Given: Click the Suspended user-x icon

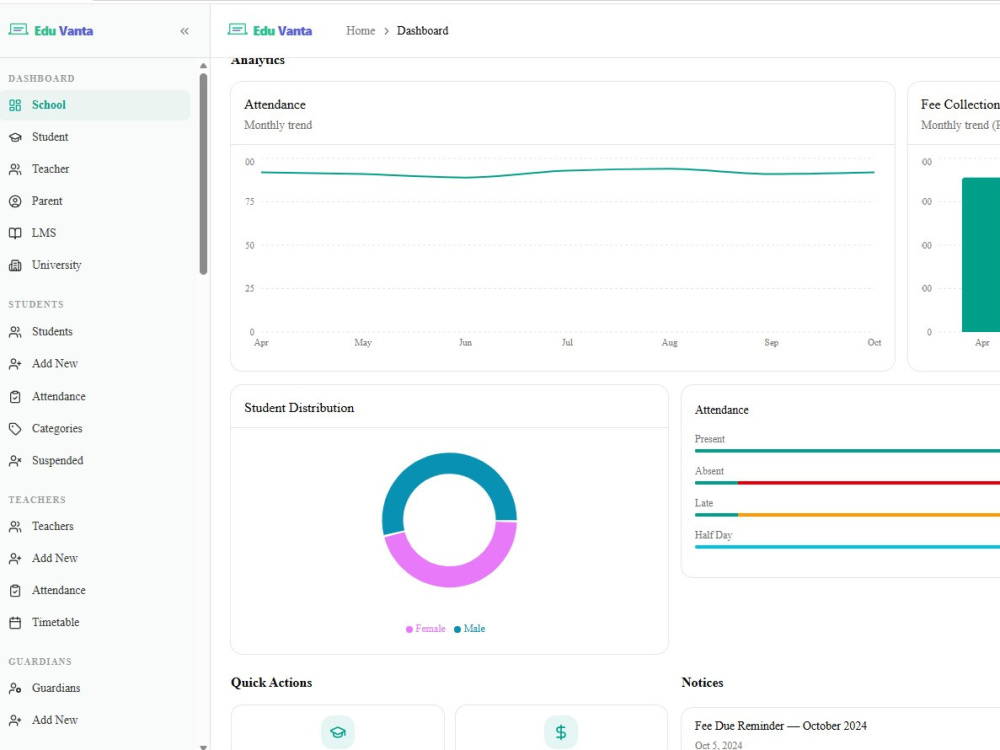Looking at the screenshot, I should pyautogui.click(x=15, y=460).
